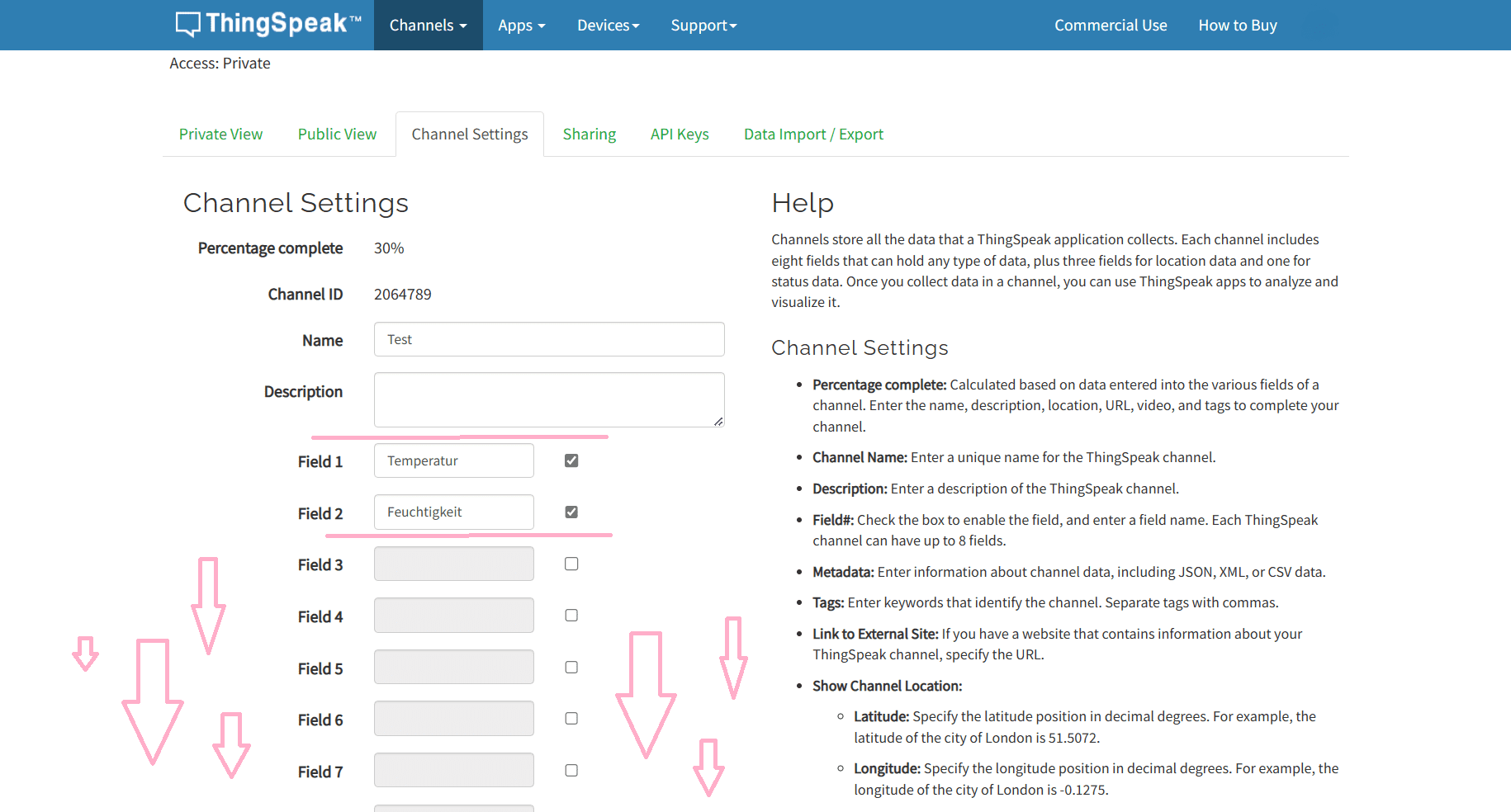Open the Commercial Use link
The height and width of the screenshot is (812, 1511).
pos(1110,26)
